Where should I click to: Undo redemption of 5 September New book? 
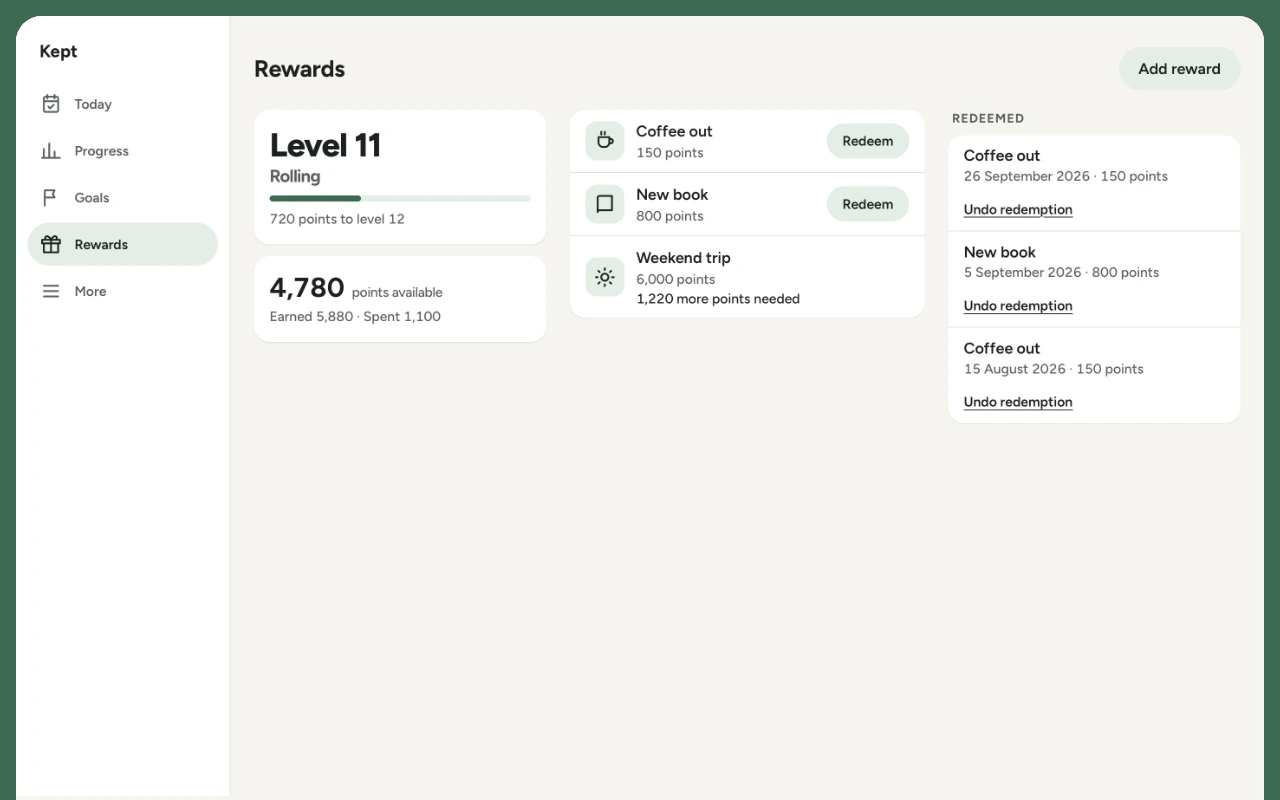[x=1018, y=306]
